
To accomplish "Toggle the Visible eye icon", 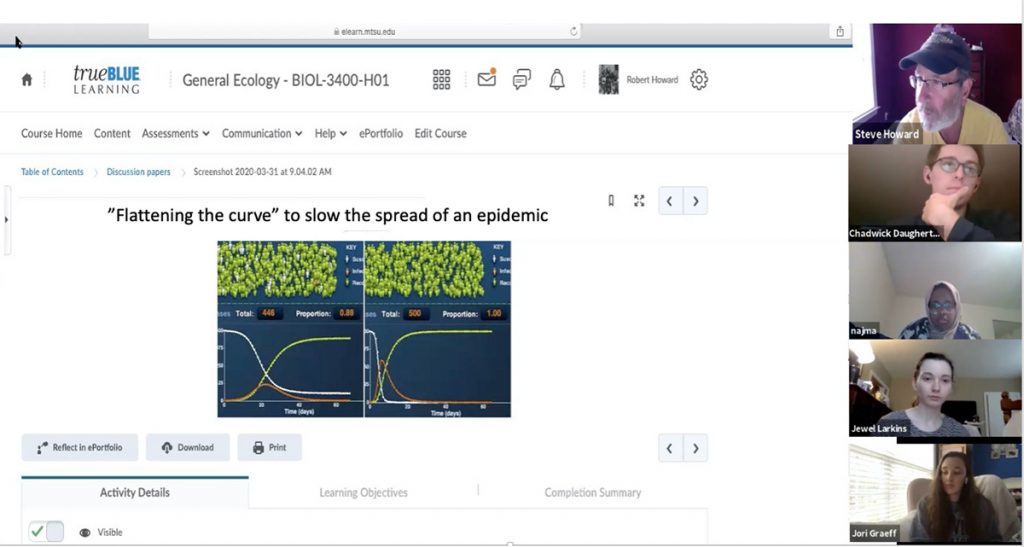I will tap(85, 532).
